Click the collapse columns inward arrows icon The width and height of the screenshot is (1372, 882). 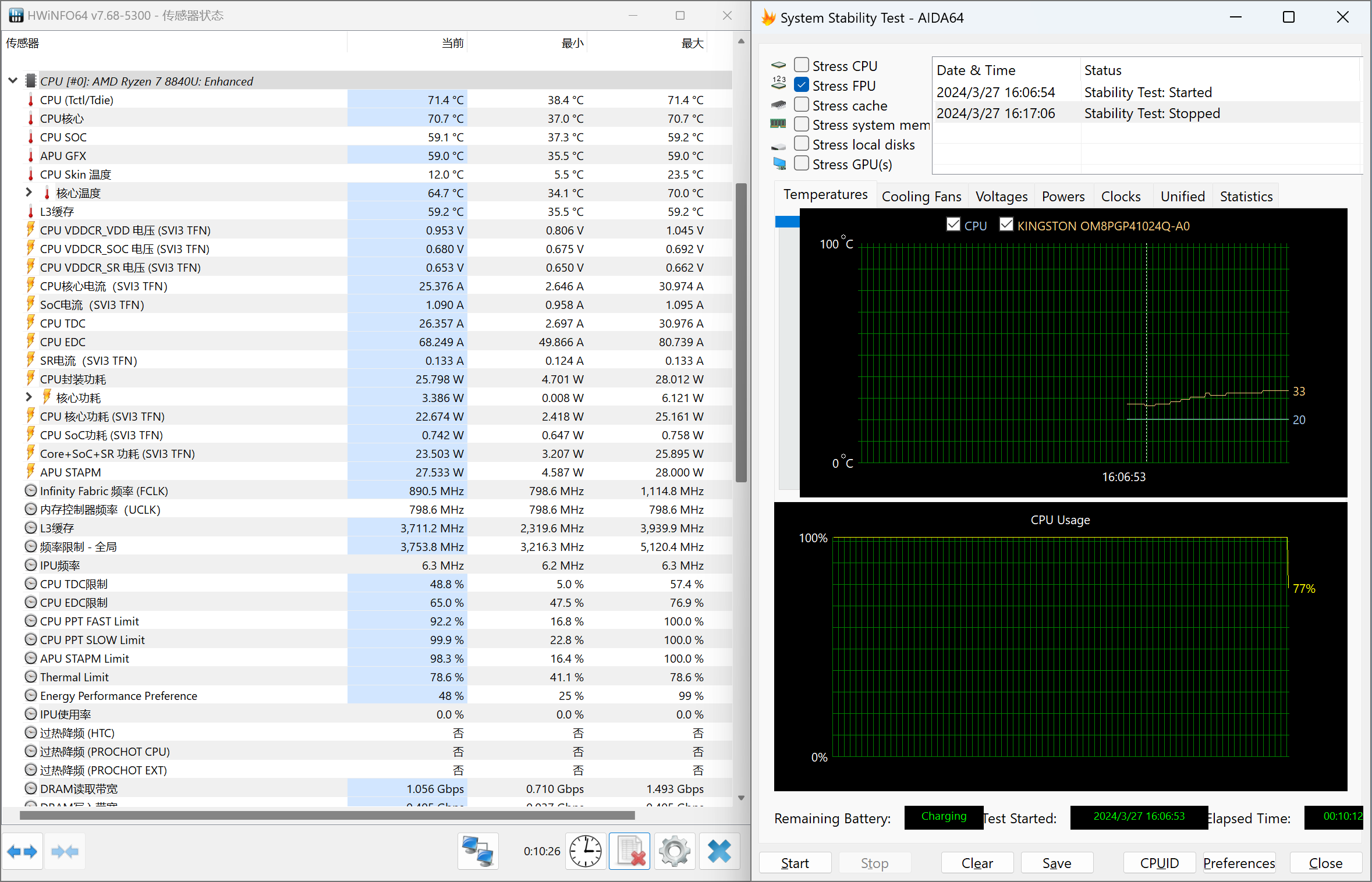(65, 852)
